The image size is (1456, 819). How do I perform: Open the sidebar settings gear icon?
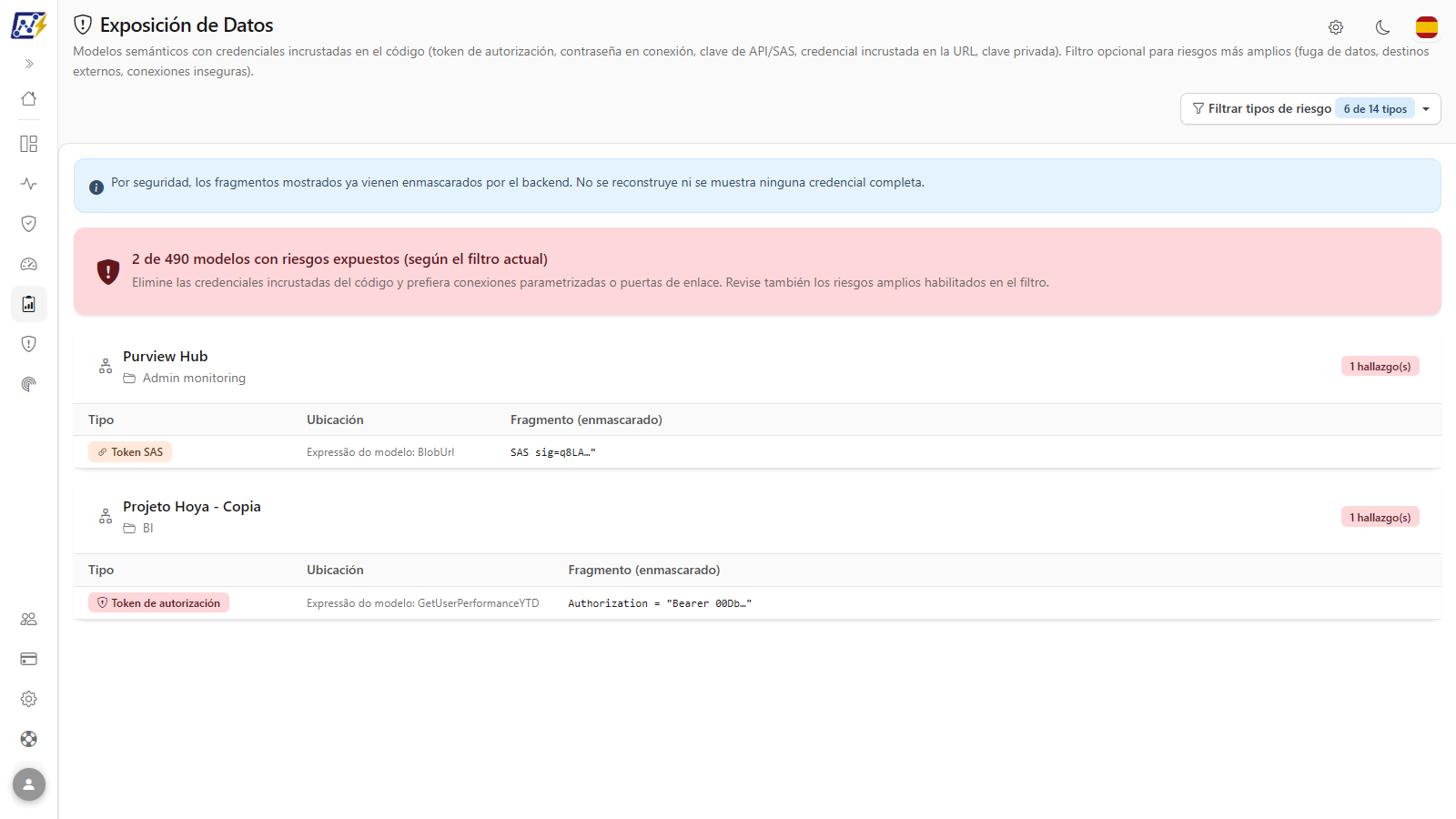29,699
